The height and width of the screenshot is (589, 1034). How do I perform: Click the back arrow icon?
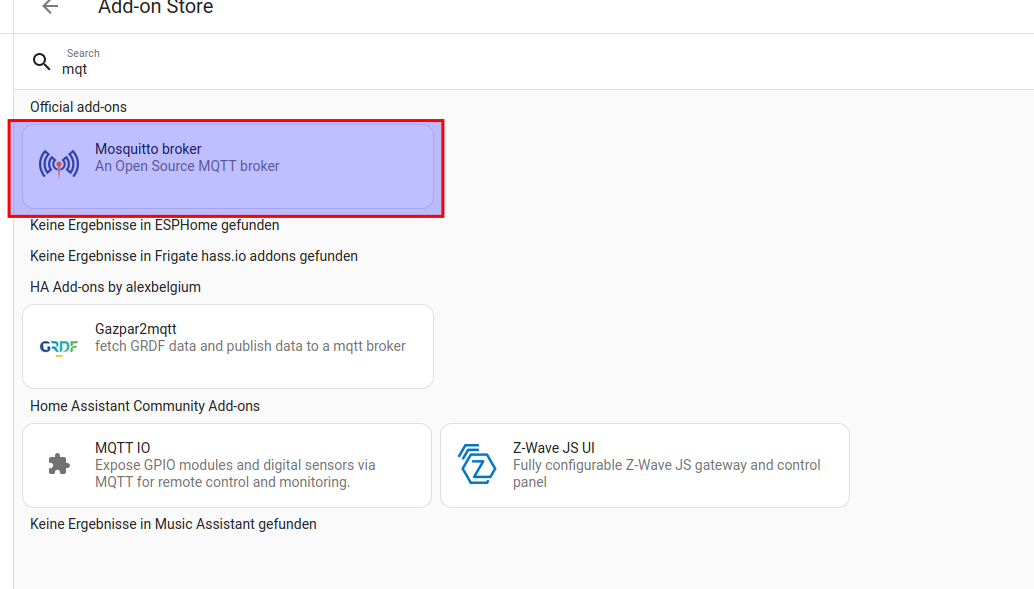click(x=50, y=8)
